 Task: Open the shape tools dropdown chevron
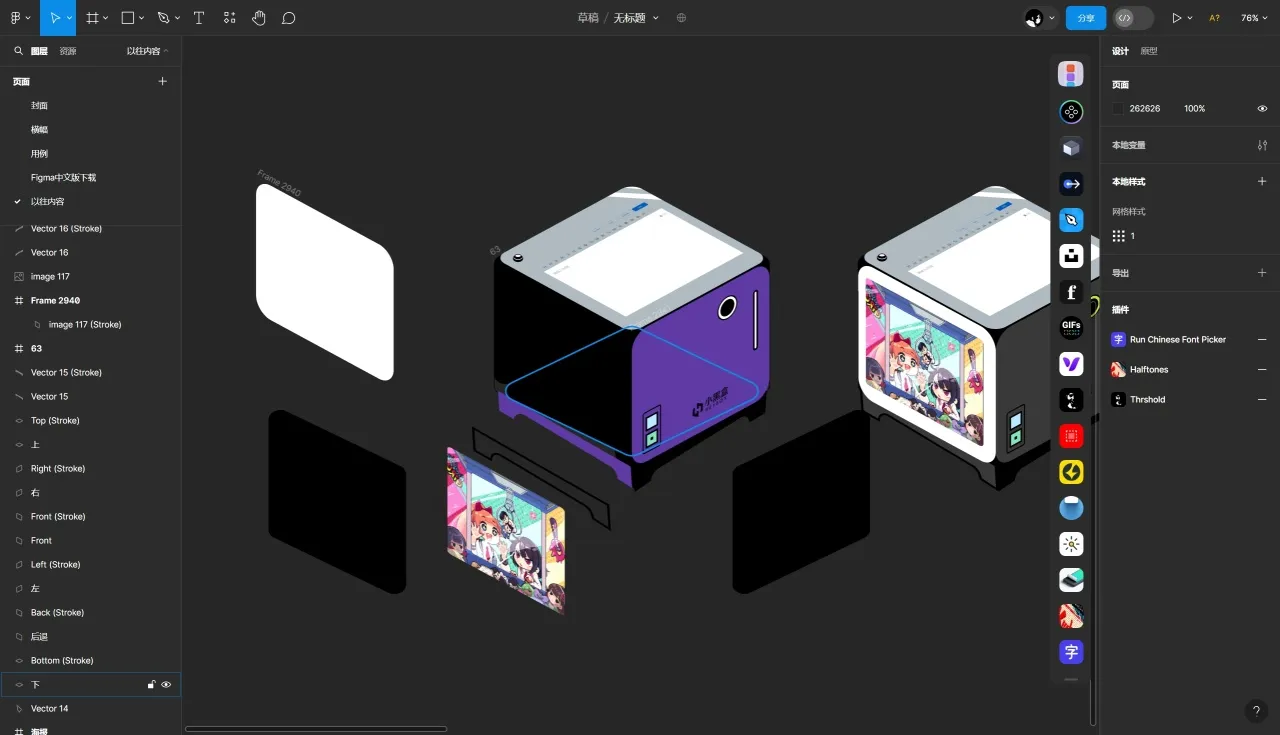[142, 18]
